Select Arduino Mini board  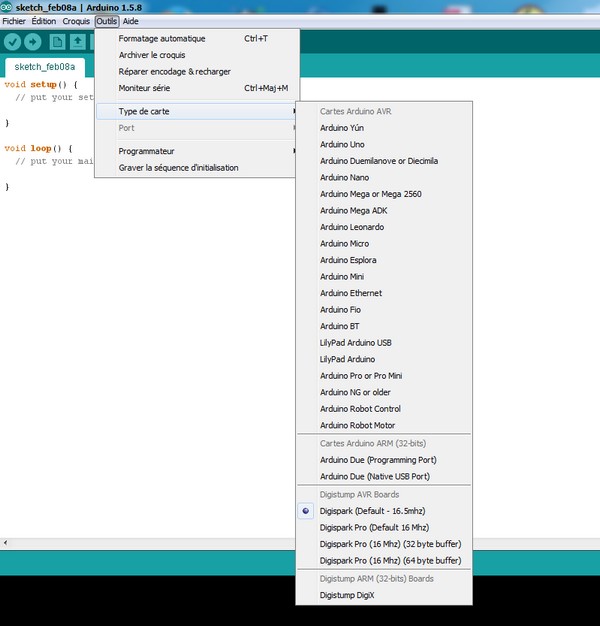[x=384, y=276]
